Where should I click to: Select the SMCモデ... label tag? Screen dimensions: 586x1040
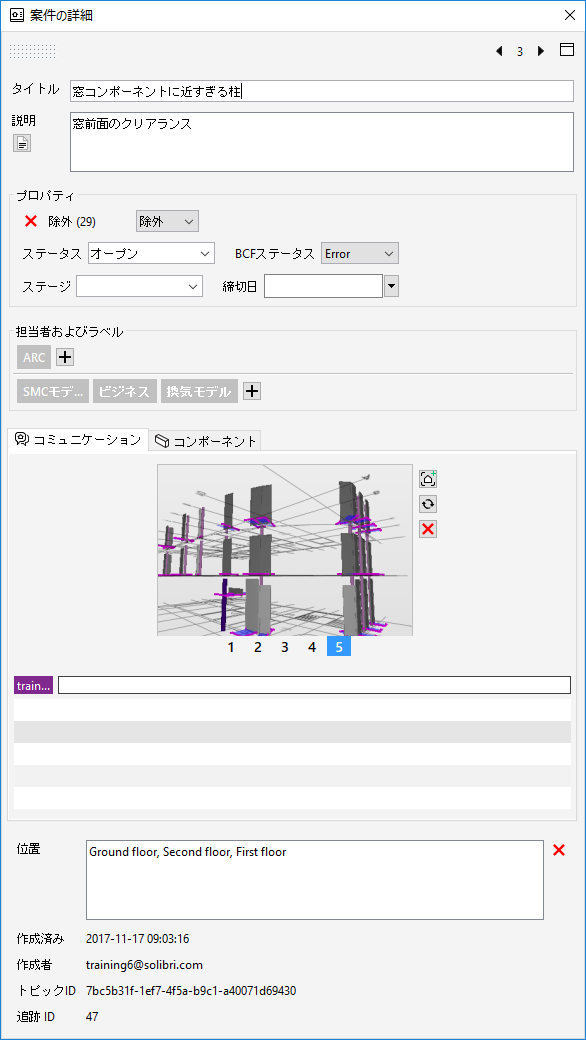pyautogui.click(x=53, y=391)
